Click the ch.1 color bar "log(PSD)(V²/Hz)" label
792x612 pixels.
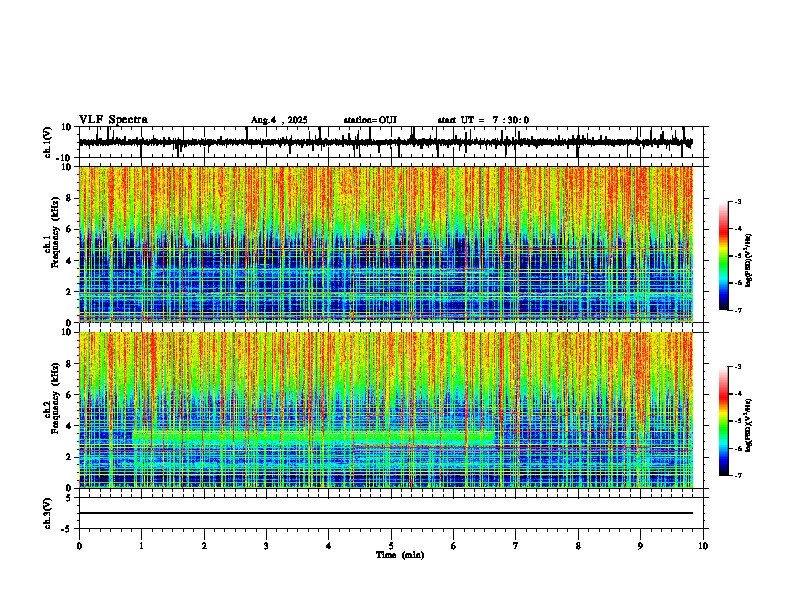[749, 260]
